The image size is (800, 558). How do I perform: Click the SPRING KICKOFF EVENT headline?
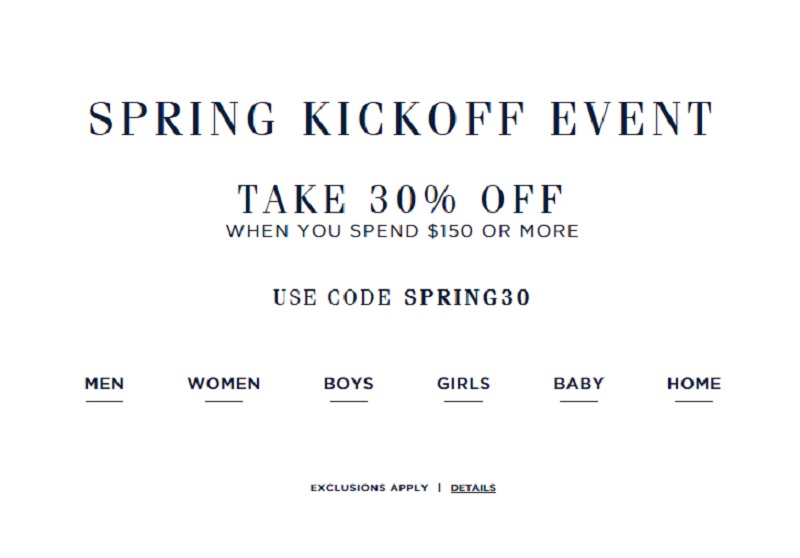[401, 119]
